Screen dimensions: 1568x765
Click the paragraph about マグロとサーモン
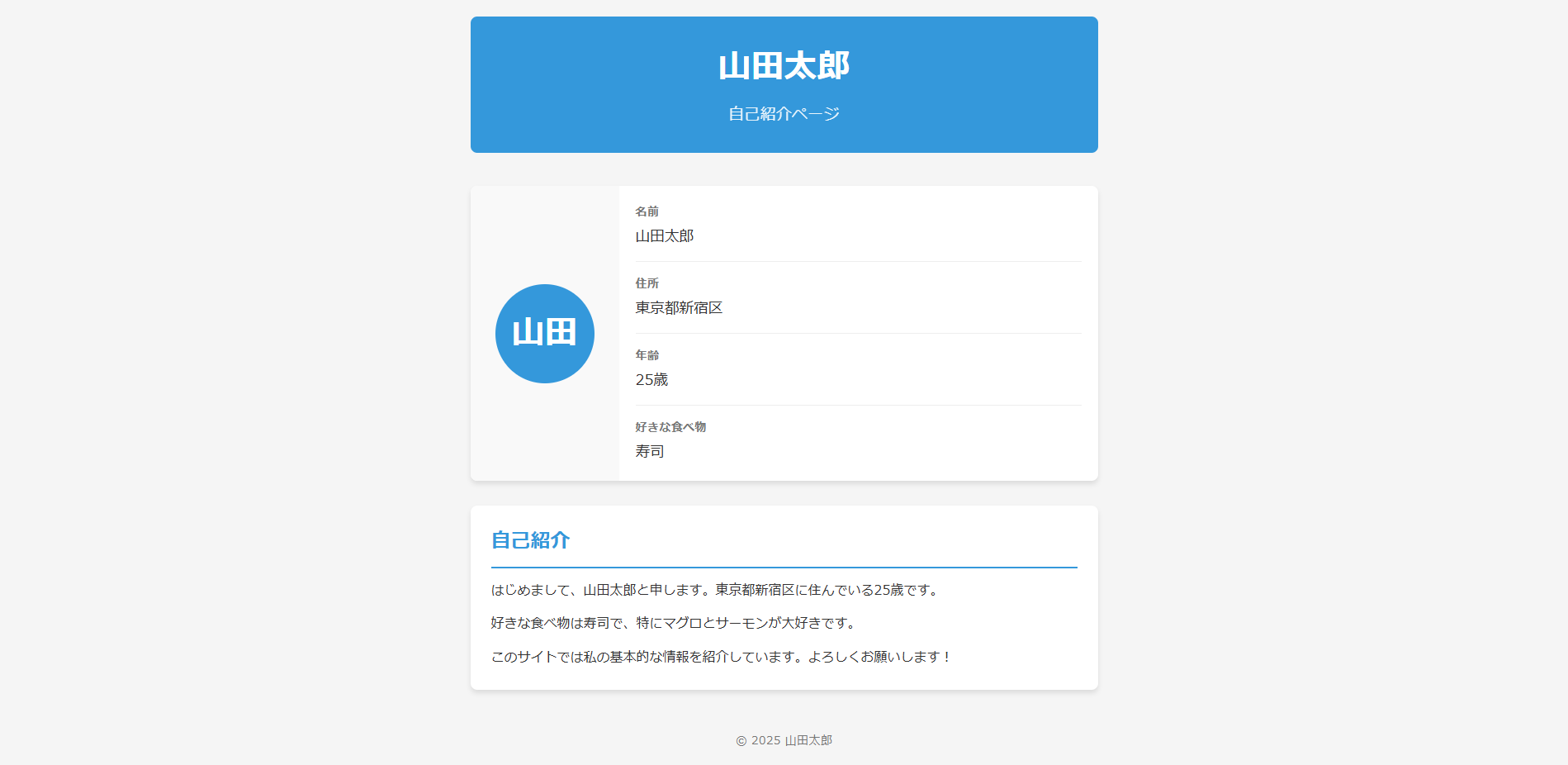(x=675, y=623)
